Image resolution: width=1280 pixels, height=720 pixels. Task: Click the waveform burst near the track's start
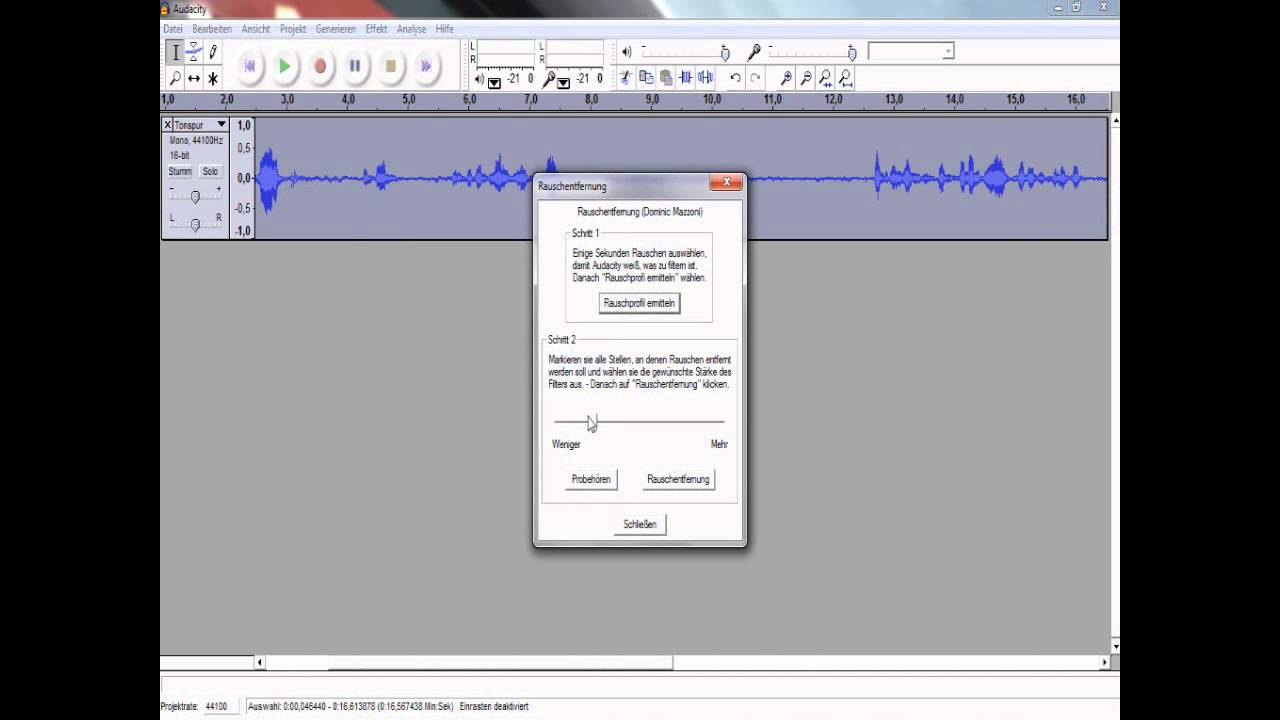point(267,180)
